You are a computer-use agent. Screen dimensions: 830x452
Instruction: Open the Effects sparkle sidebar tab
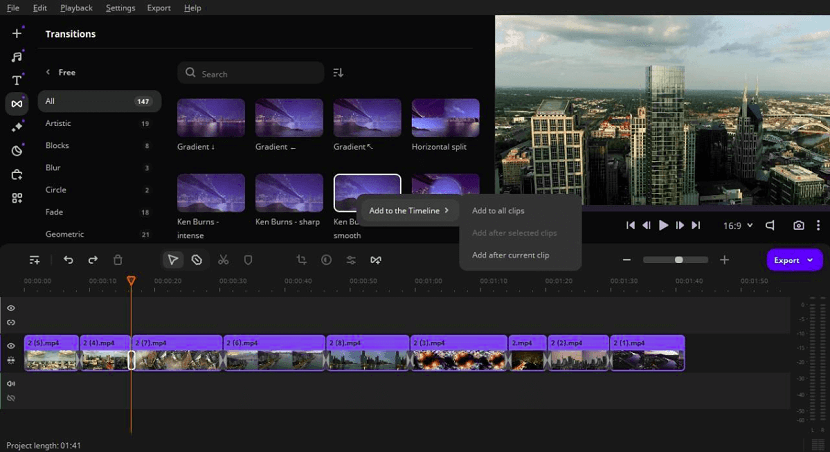17,127
